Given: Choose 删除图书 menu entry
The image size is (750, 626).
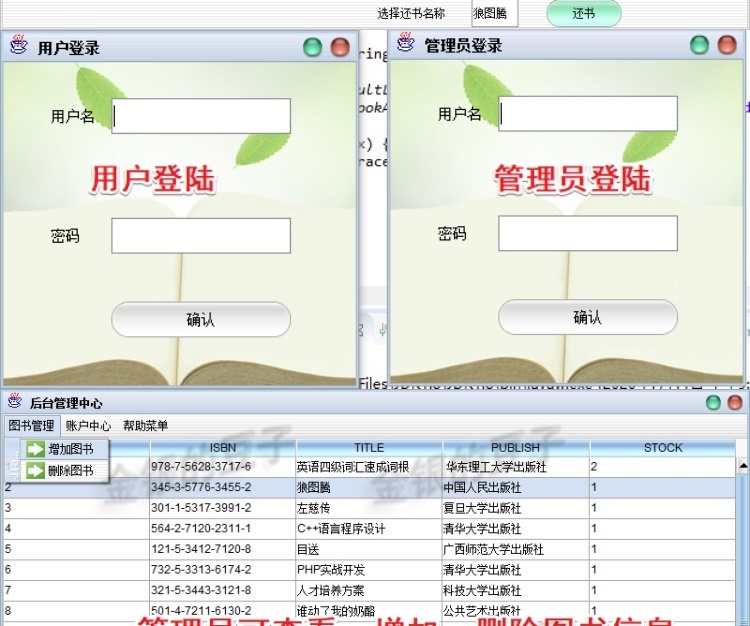Looking at the screenshot, I should click(65, 471).
